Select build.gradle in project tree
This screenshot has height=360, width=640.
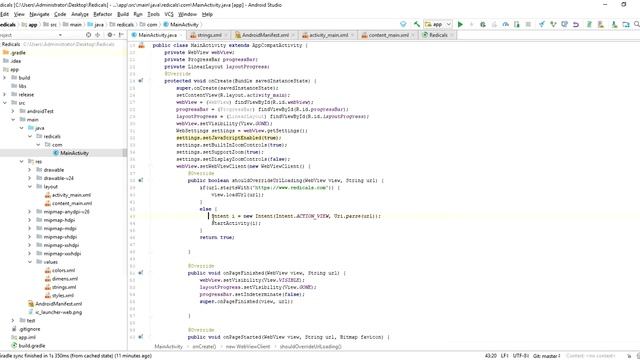click(x=28, y=346)
